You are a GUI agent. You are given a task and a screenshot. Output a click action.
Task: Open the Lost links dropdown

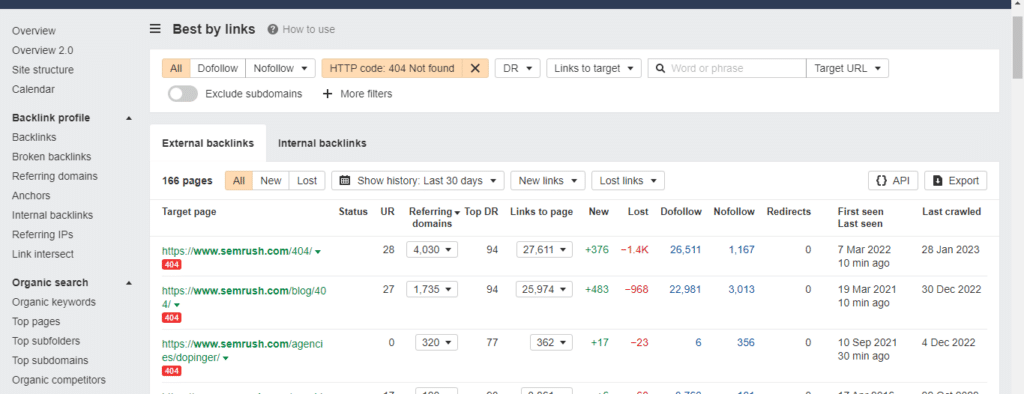[x=628, y=181]
